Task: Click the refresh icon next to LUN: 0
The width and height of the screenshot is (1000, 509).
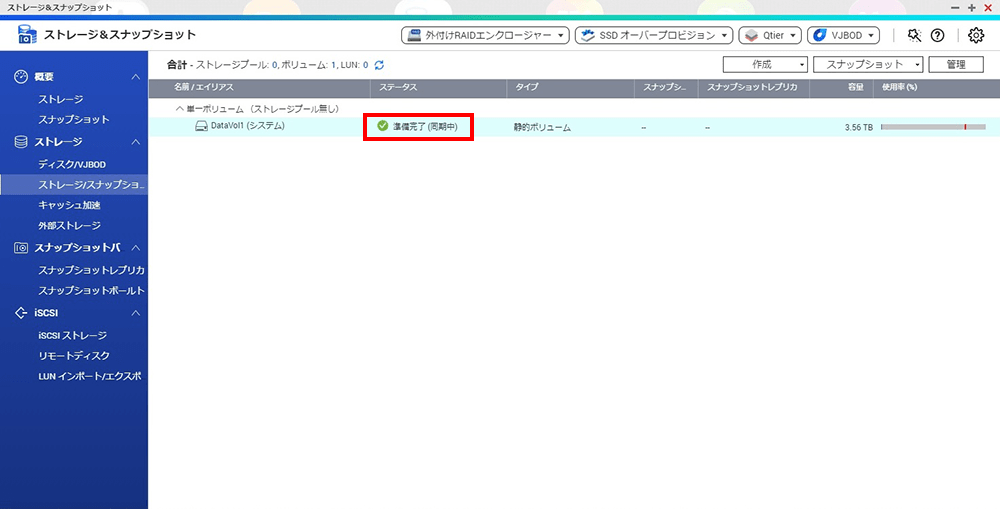Action: tap(379, 65)
